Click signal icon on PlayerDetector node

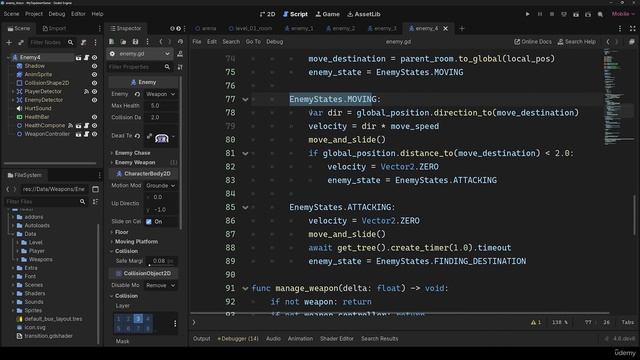tap(86, 91)
